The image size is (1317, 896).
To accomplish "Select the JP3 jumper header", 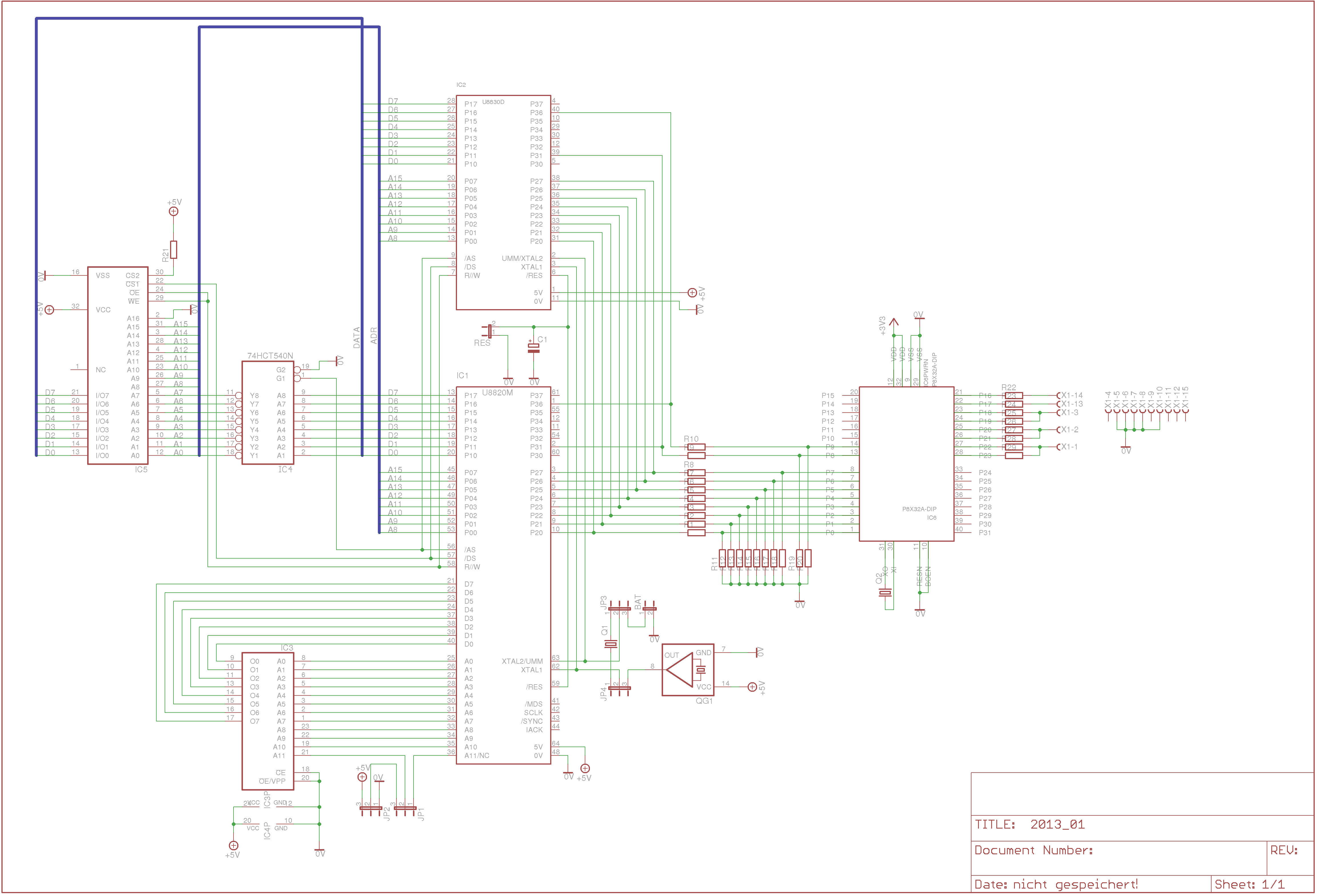I will point(619,609).
